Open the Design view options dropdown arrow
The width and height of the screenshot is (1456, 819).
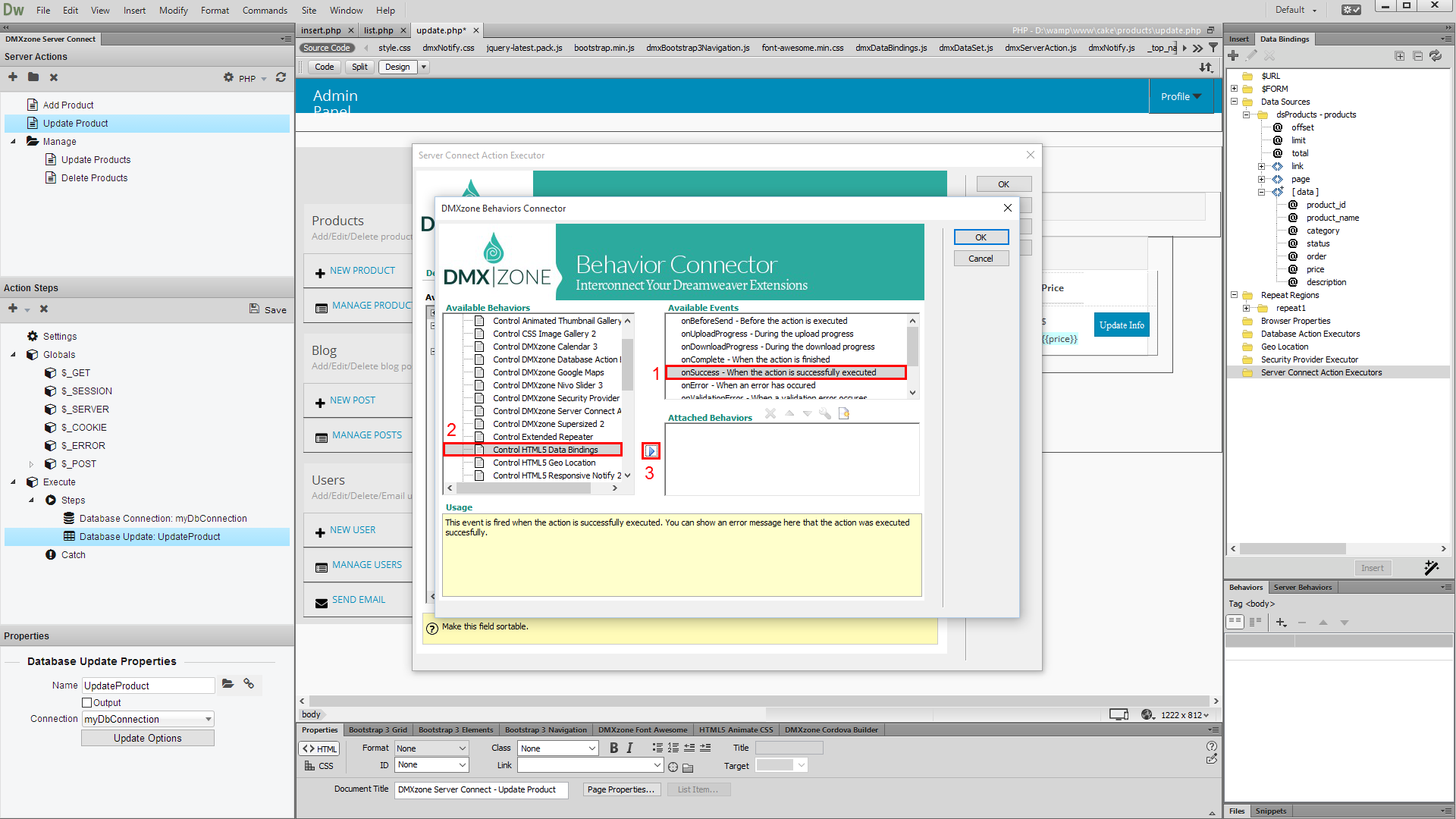pos(424,67)
